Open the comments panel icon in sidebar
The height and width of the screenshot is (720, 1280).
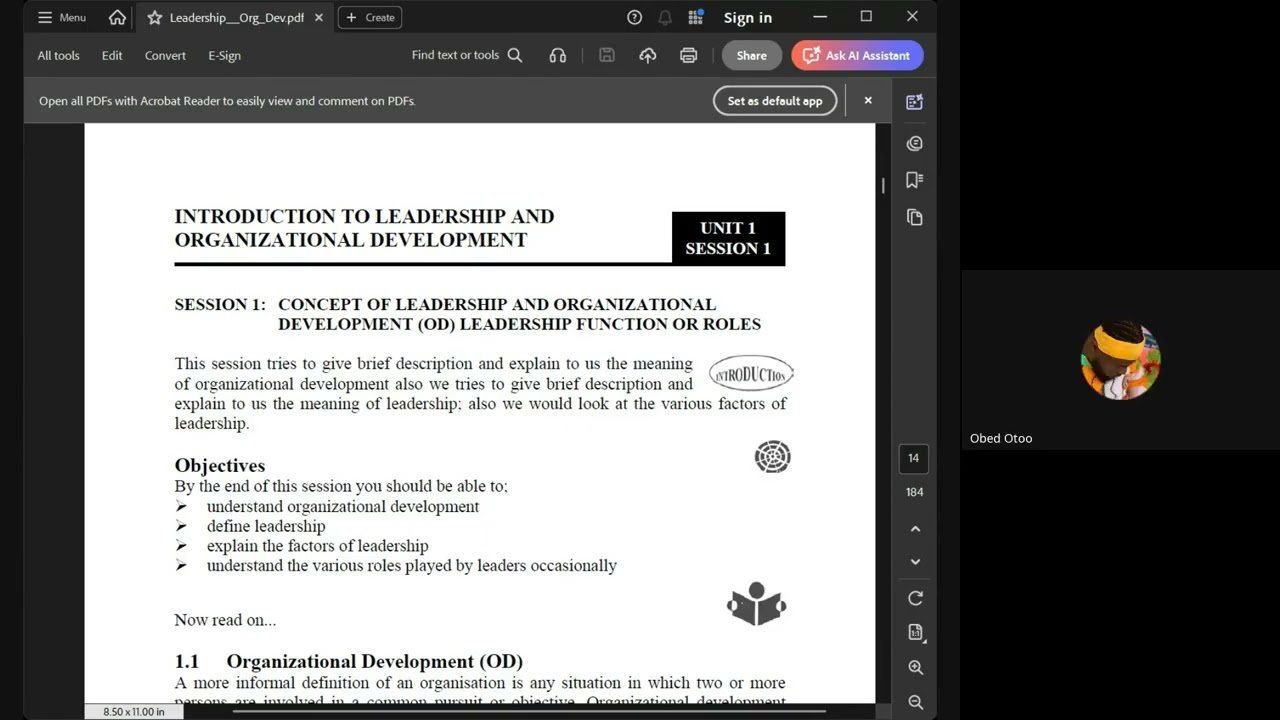tap(914, 143)
